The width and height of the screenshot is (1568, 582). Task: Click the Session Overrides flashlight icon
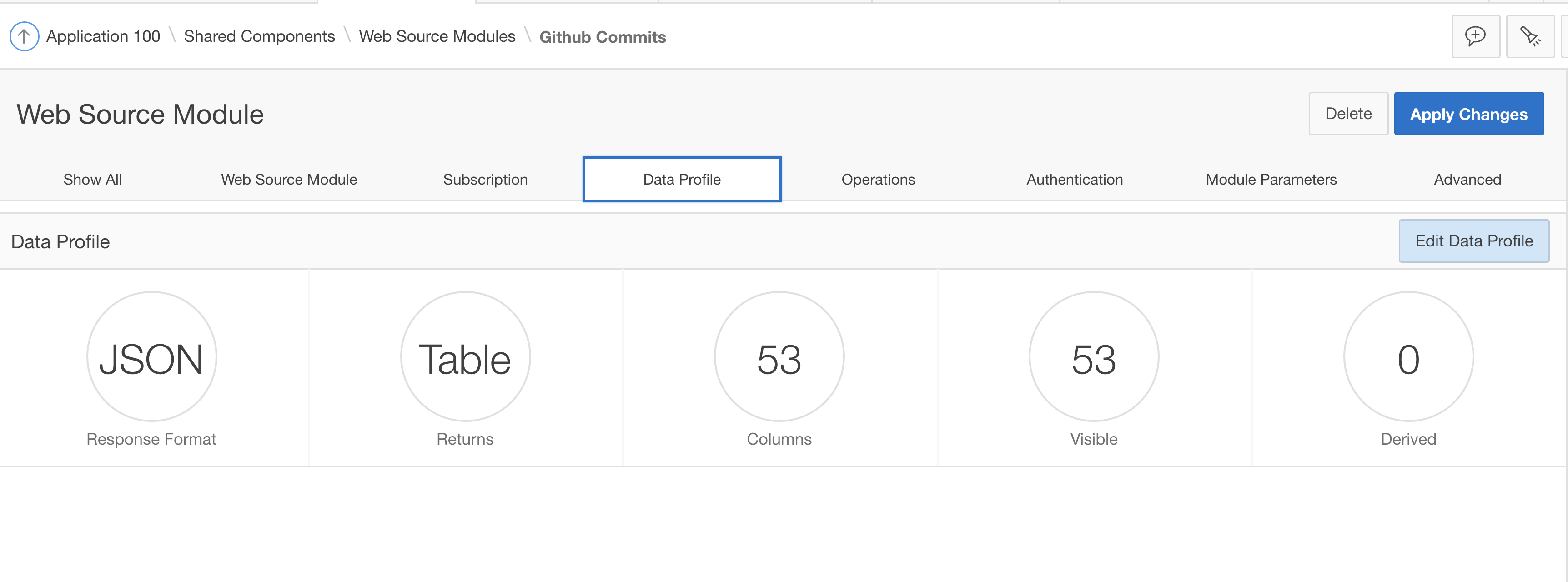pyautogui.click(x=1530, y=36)
